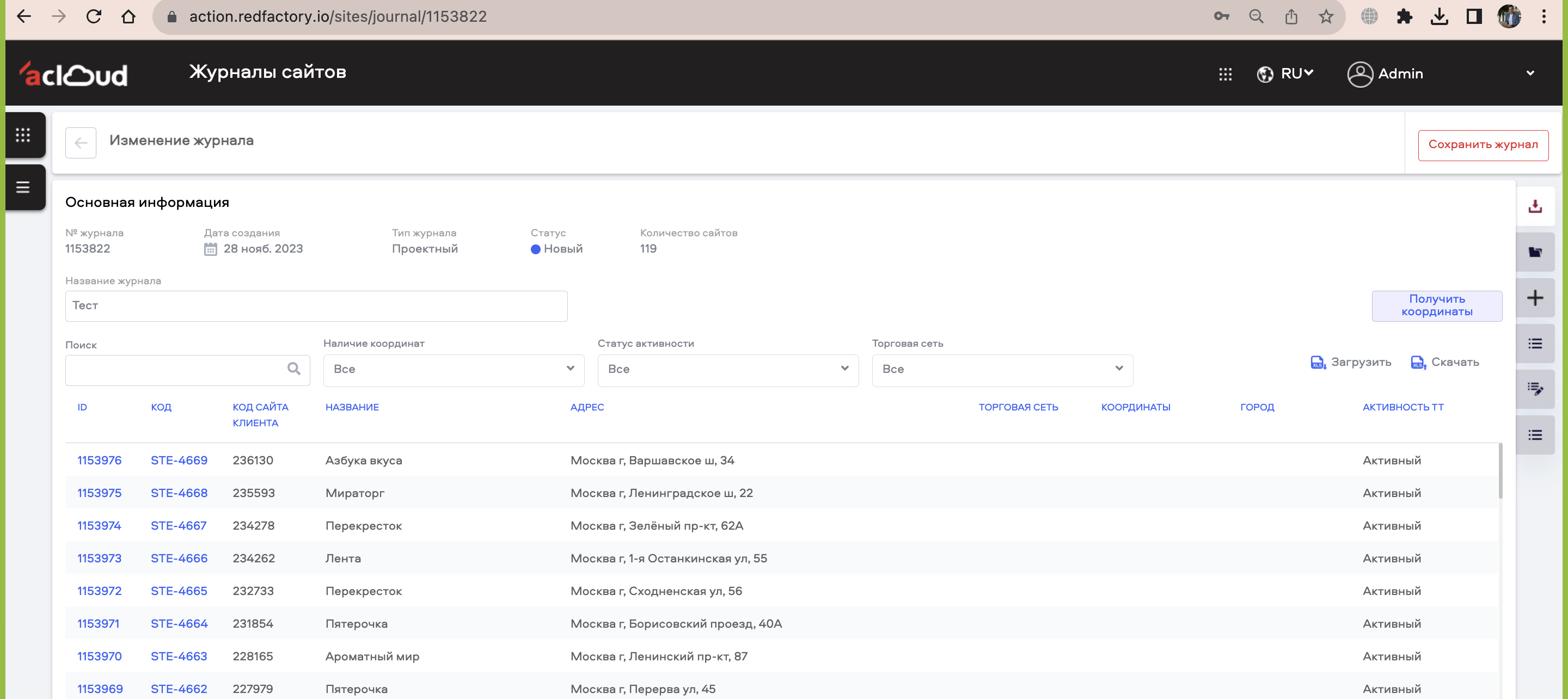Open browser downloads icon

[1439, 16]
